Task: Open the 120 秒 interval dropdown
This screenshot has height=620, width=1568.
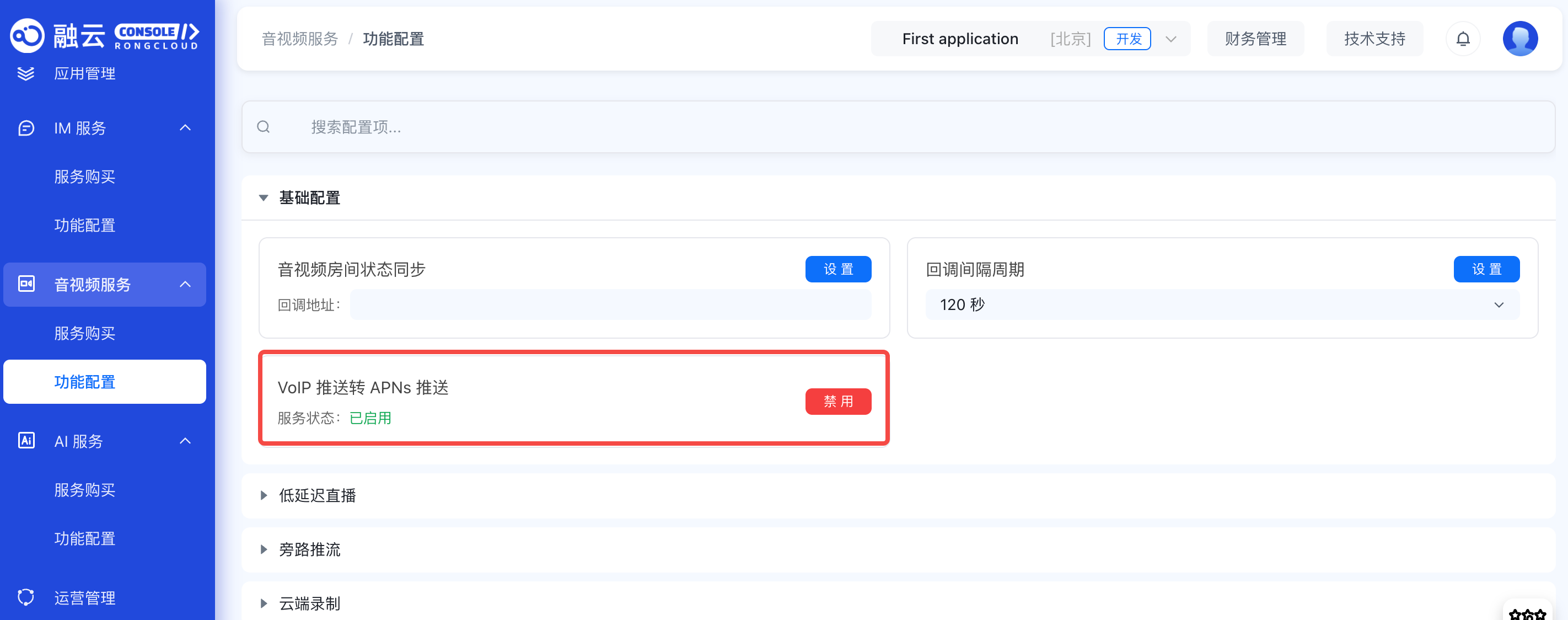Action: 1222,304
